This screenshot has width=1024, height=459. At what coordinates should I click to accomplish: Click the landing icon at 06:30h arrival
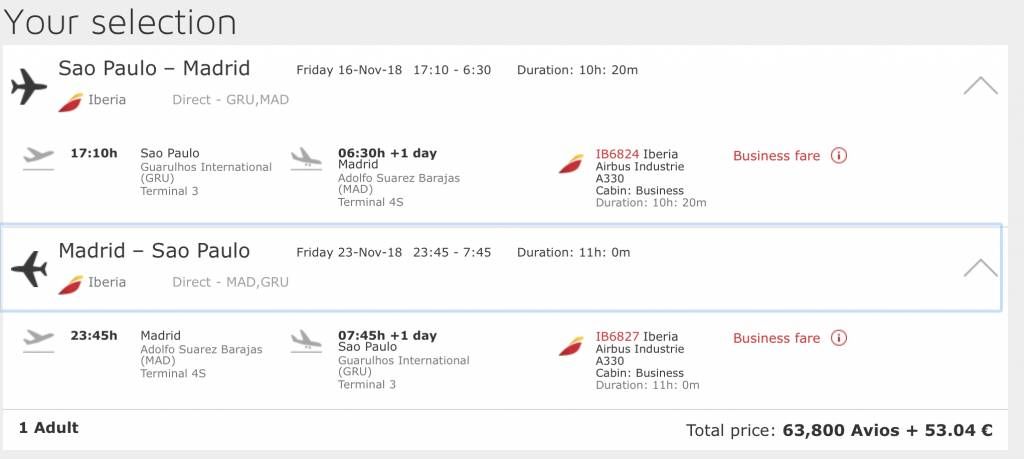[x=306, y=159]
